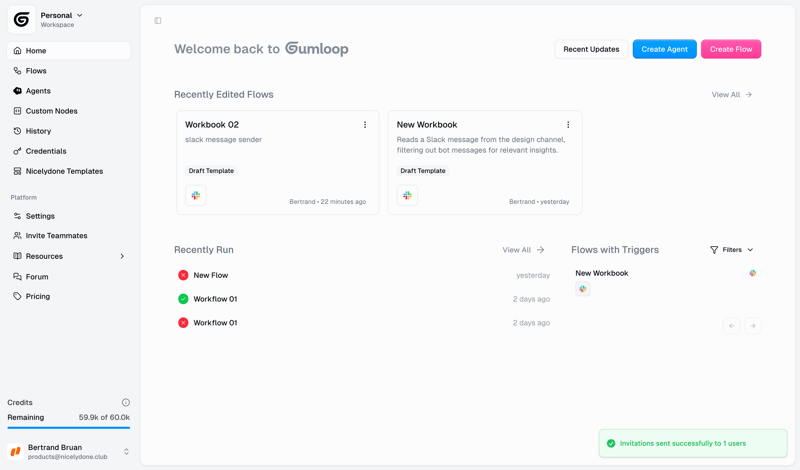
Task: Open the Bertrand Bruan account switcher
Action: point(69,452)
